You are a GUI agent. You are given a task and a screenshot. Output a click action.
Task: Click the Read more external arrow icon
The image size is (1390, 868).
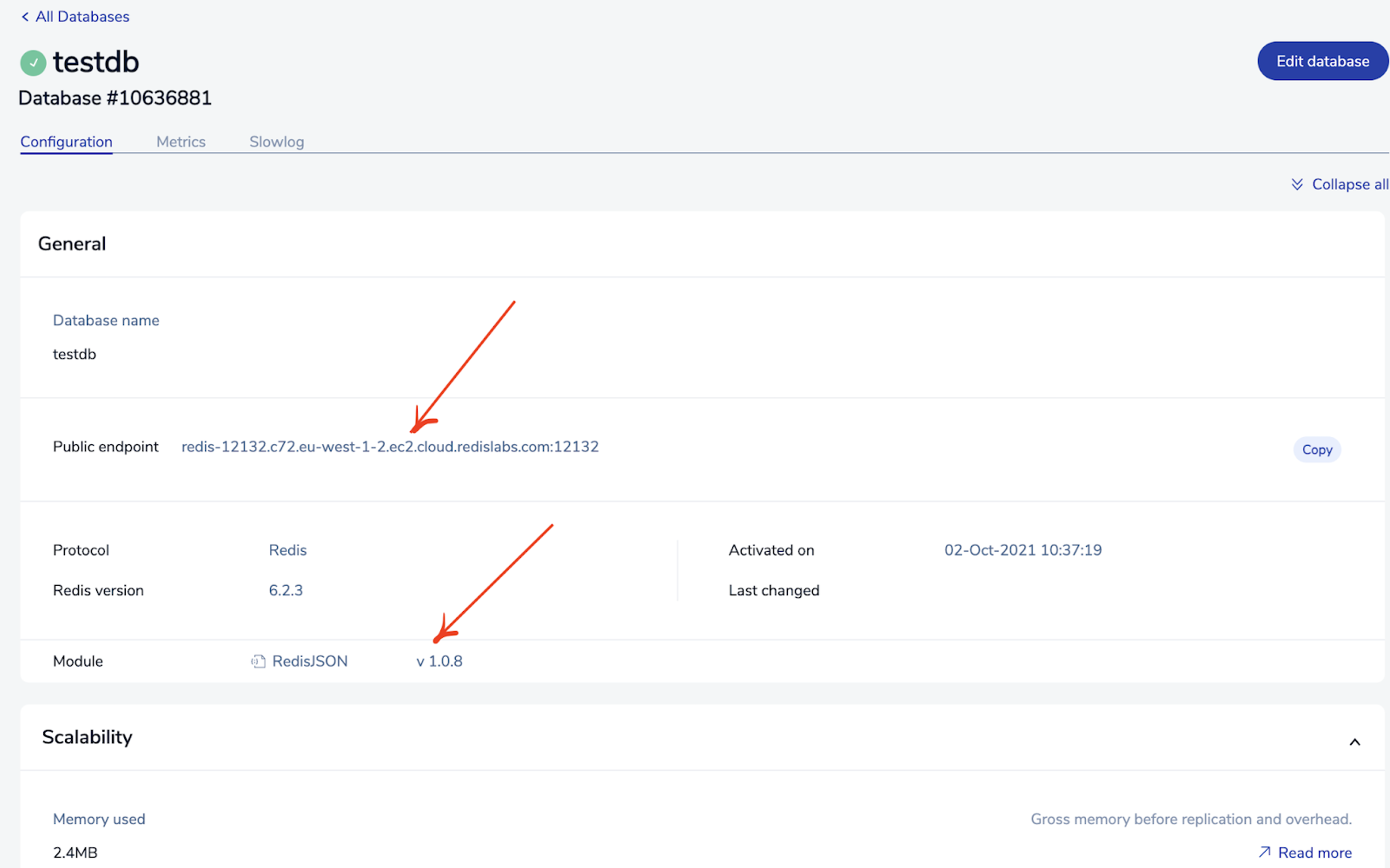click(x=1264, y=852)
